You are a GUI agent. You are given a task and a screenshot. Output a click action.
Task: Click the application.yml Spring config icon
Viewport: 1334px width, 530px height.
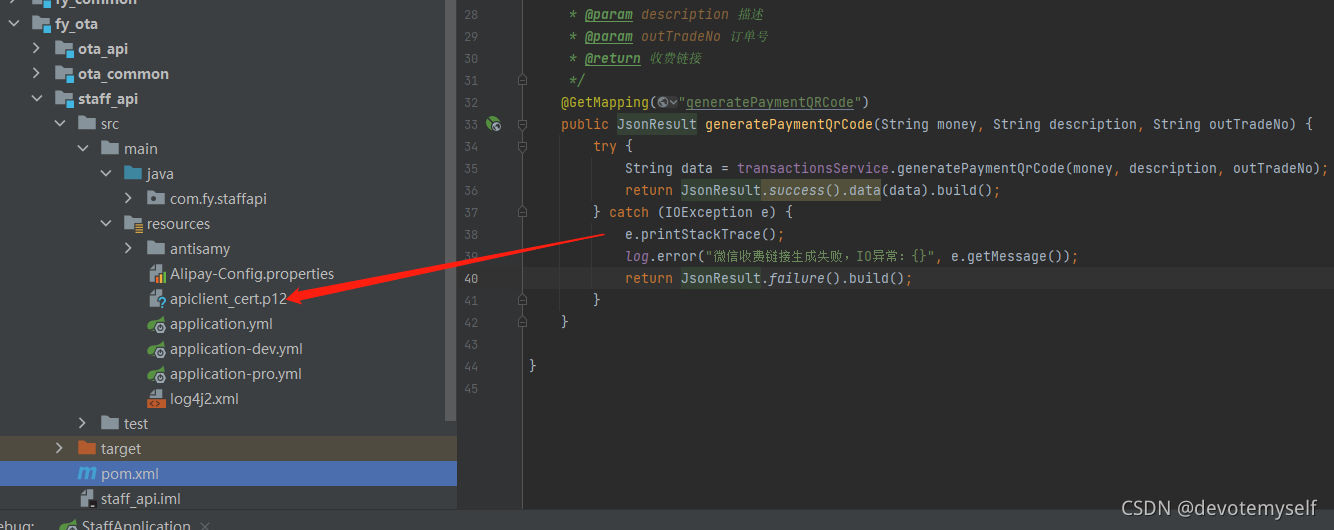[156, 324]
